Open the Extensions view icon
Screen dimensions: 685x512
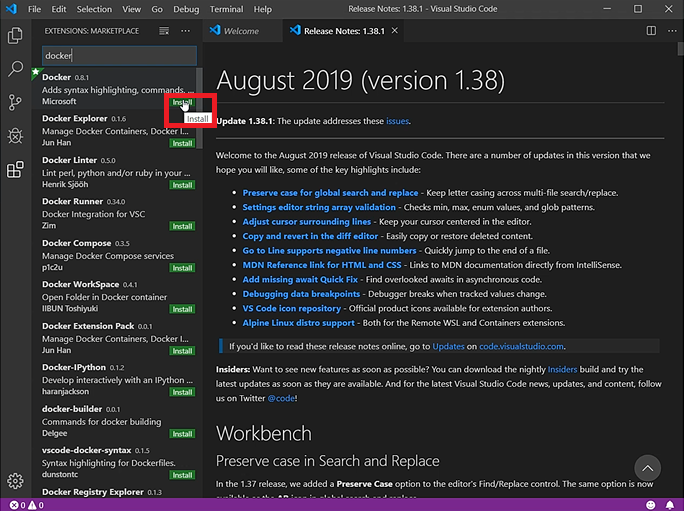coord(15,170)
